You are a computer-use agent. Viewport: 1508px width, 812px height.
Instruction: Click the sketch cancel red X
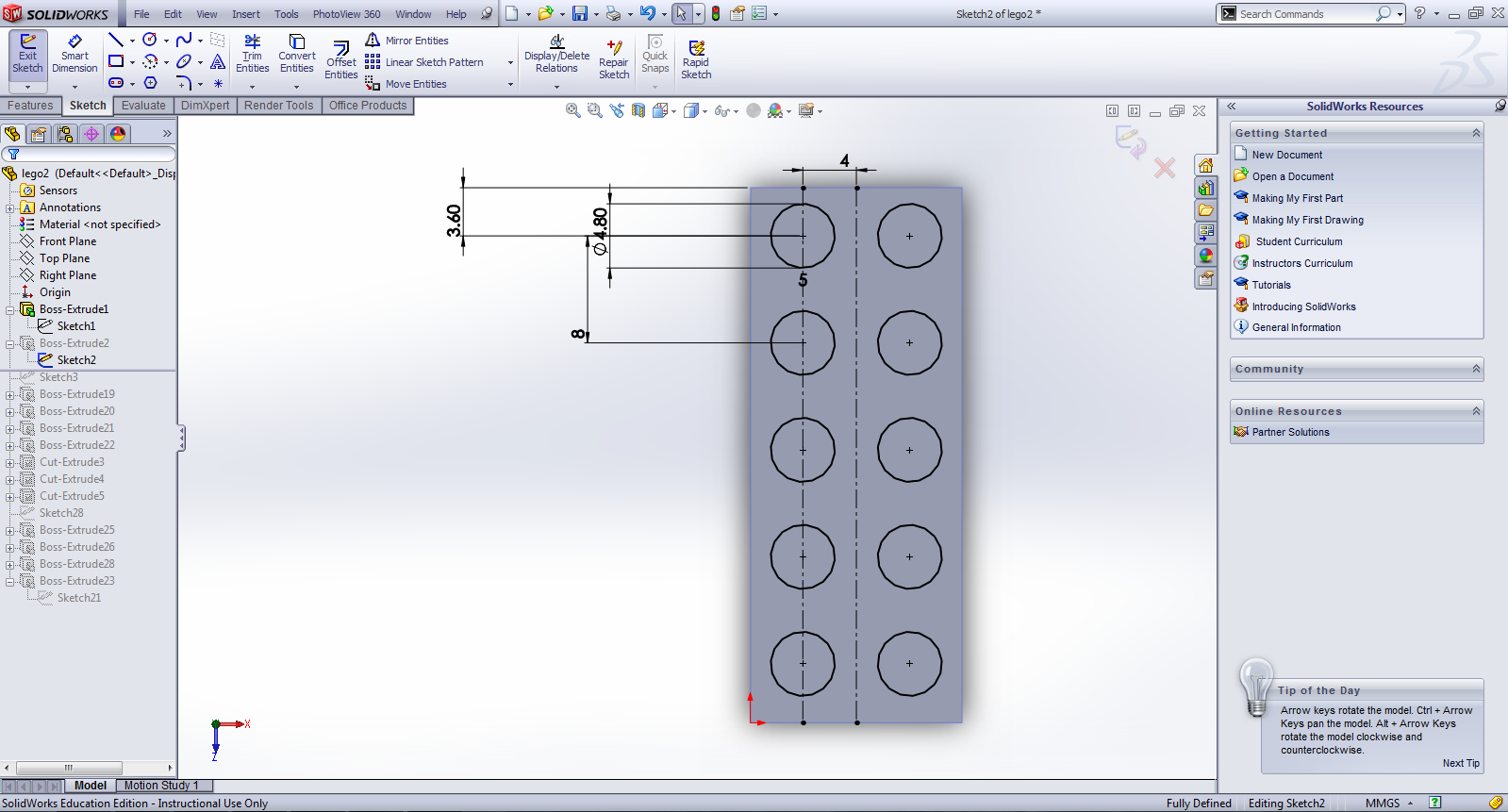pos(1165,168)
